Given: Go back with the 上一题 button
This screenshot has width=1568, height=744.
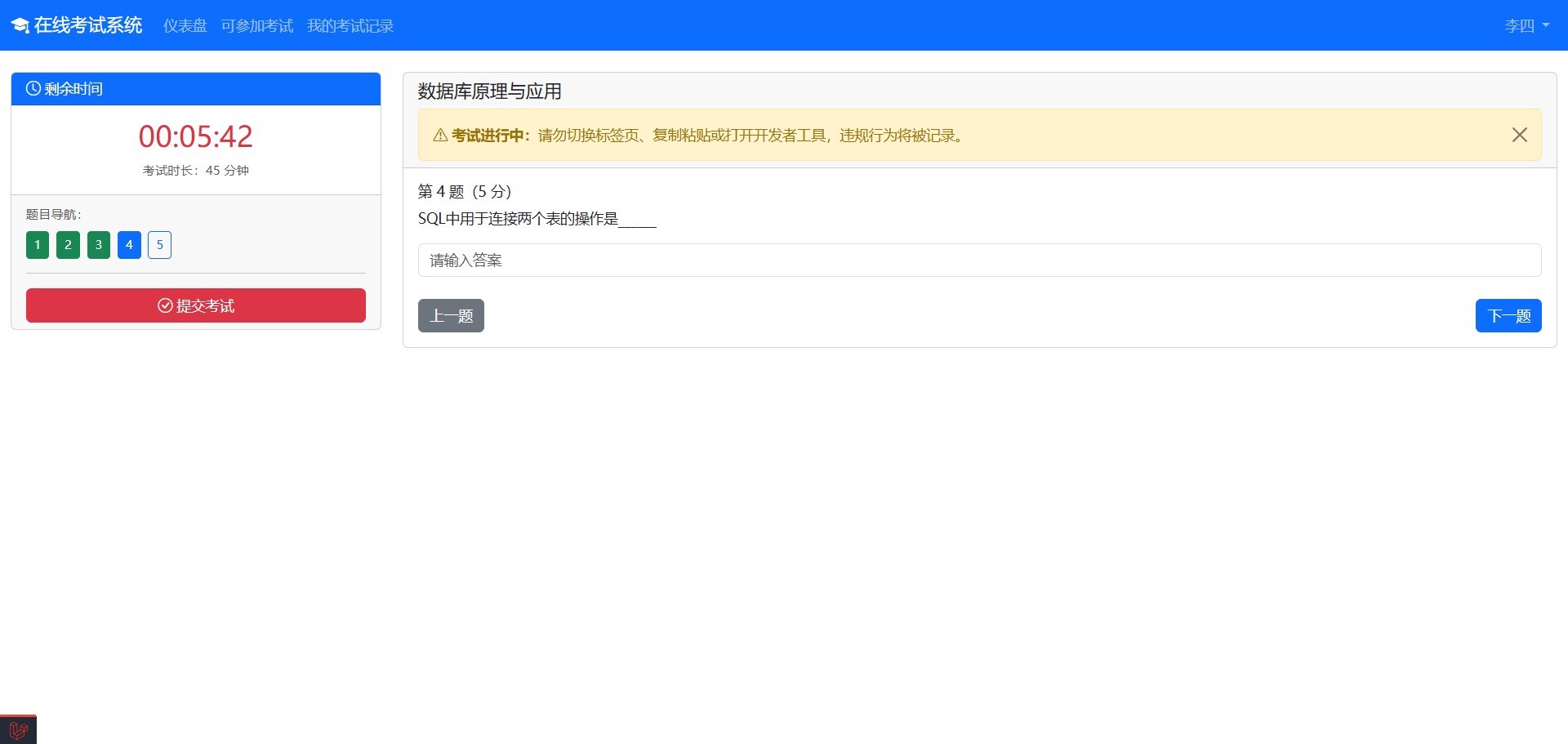Looking at the screenshot, I should (x=451, y=316).
